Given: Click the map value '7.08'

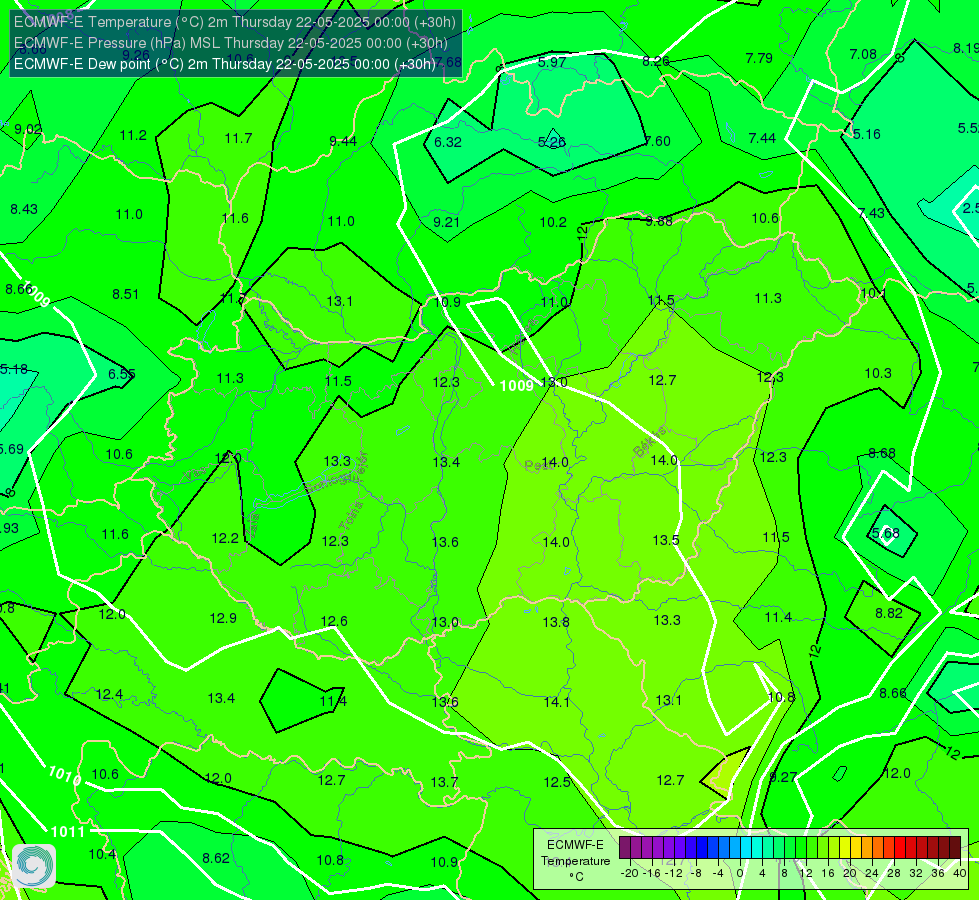Looking at the screenshot, I should tap(863, 54).
